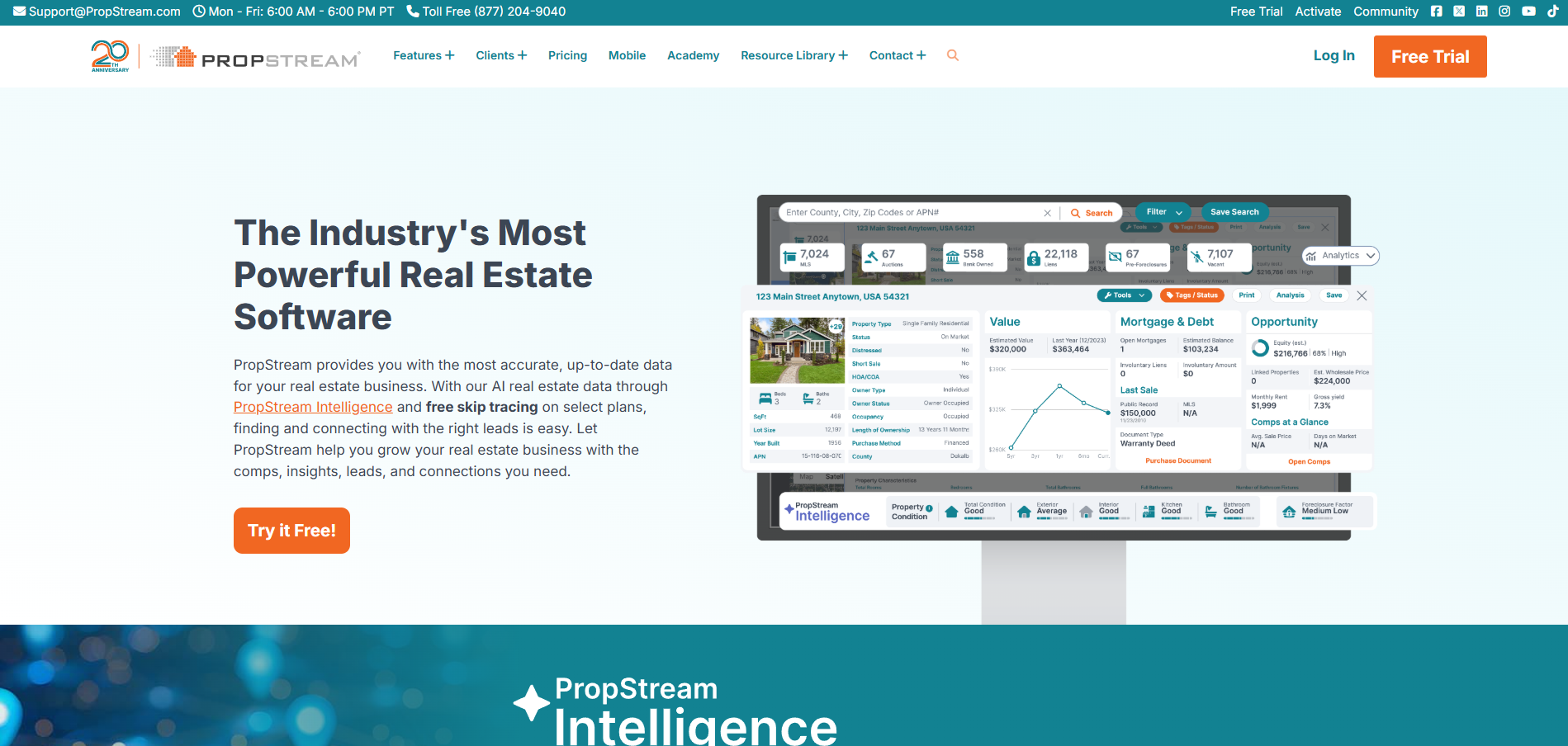Expand the Clients menu
Image resolution: width=1568 pixels, height=746 pixels.
click(x=501, y=55)
